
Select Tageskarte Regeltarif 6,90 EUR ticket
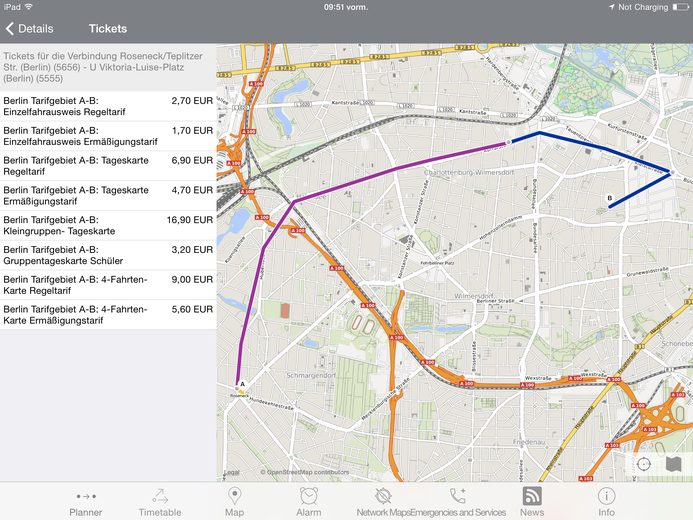point(108,166)
